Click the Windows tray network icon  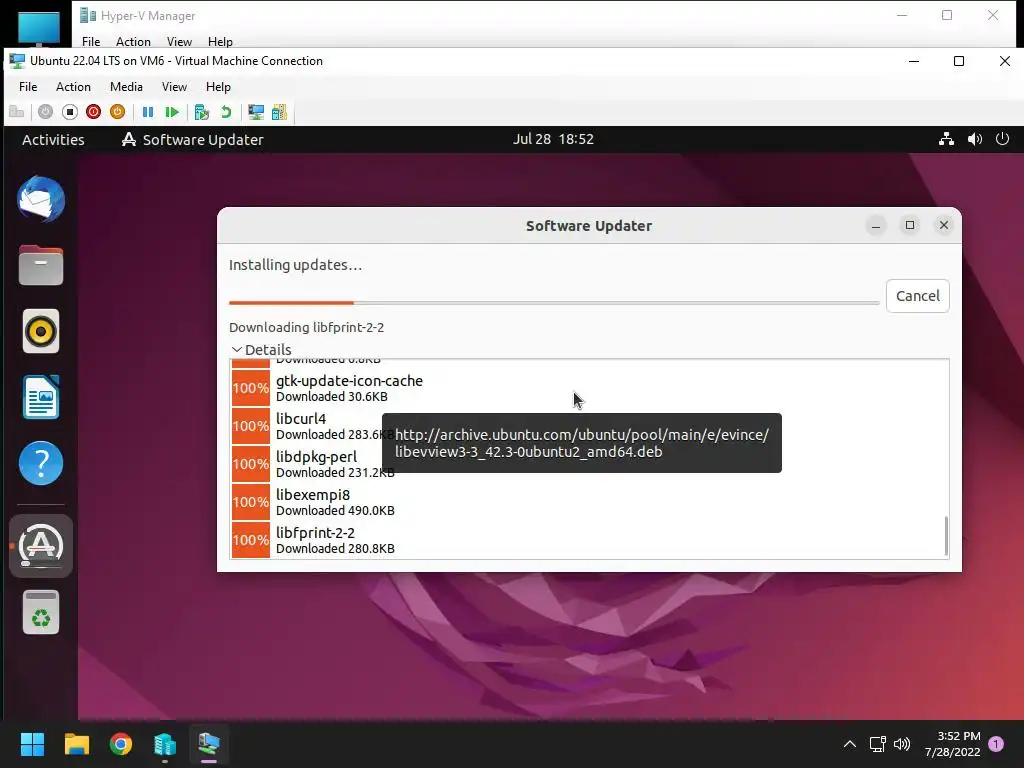coord(878,744)
